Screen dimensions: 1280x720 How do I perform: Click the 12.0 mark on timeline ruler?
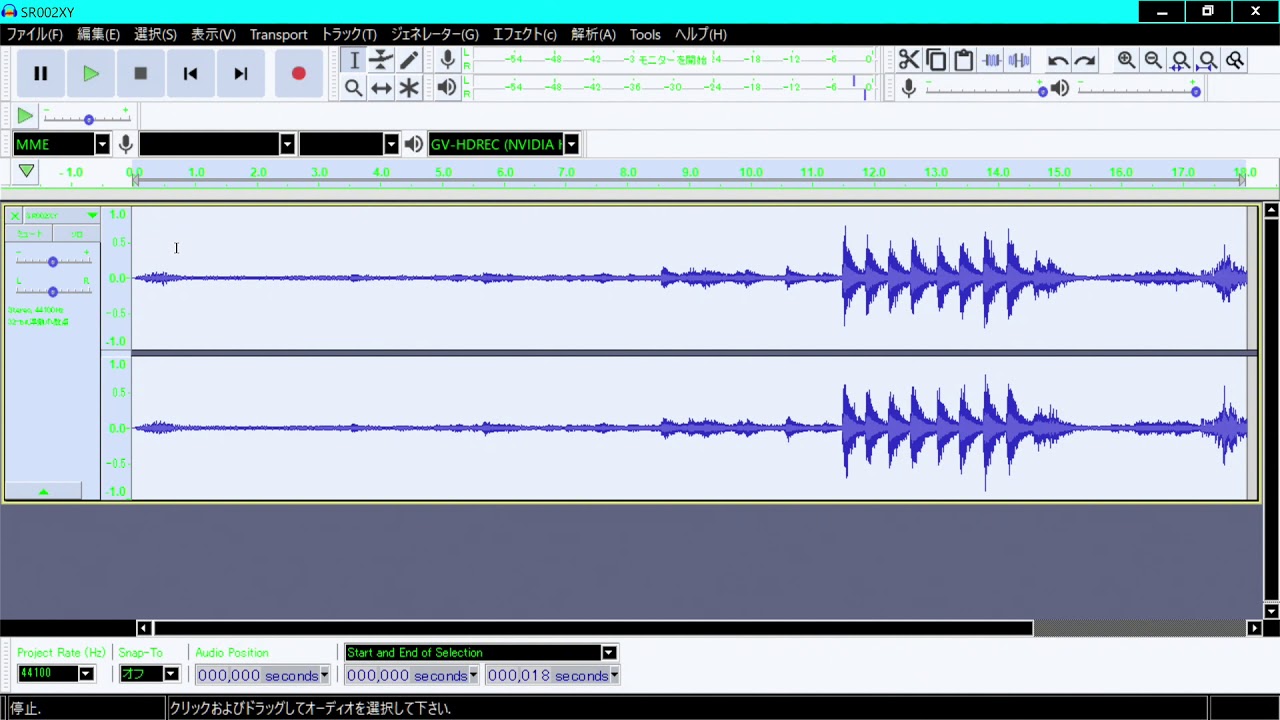click(x=873, y=172)
